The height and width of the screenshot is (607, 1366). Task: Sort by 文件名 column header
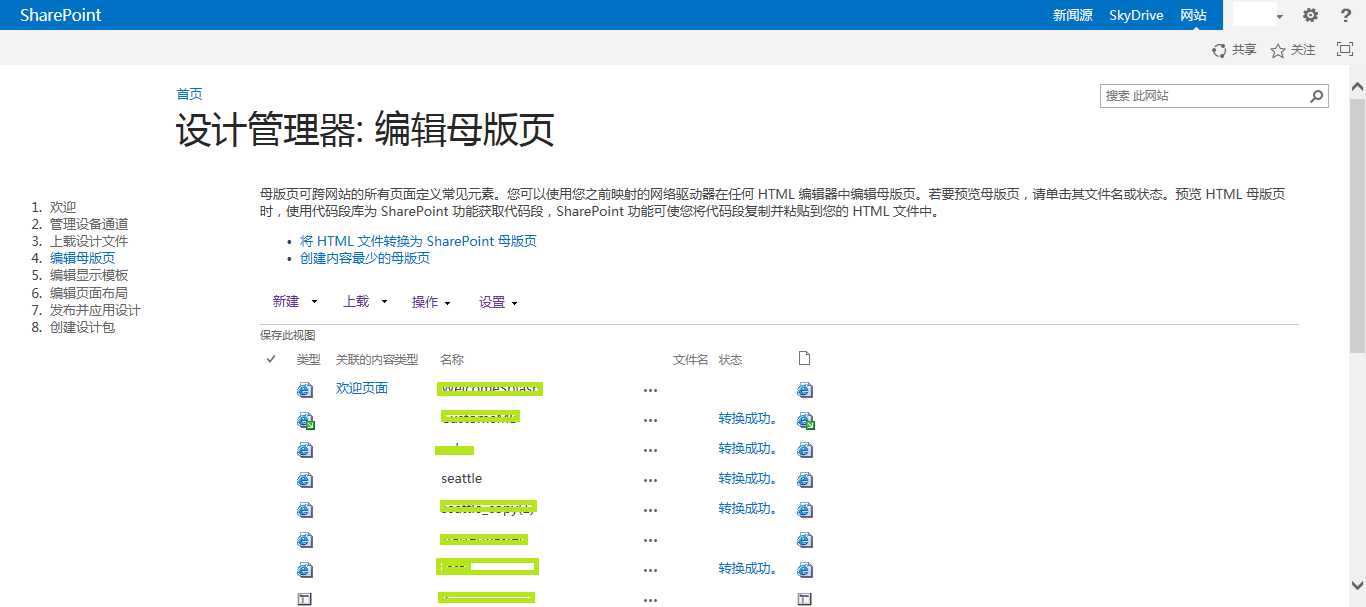tap(690, 359)
